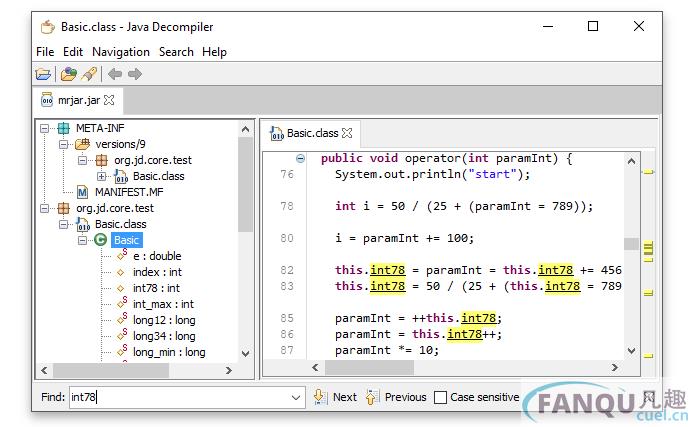The image size is (689, 427).
Task: Go back with the left arrow icon
Action: point(115,74)
